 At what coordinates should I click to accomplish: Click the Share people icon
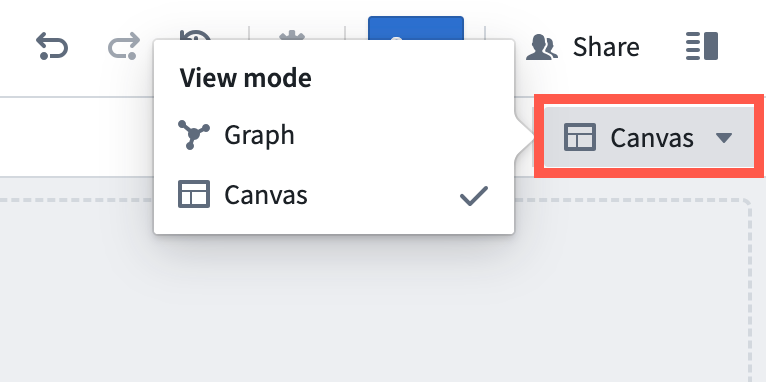click(x=541, y=47)
